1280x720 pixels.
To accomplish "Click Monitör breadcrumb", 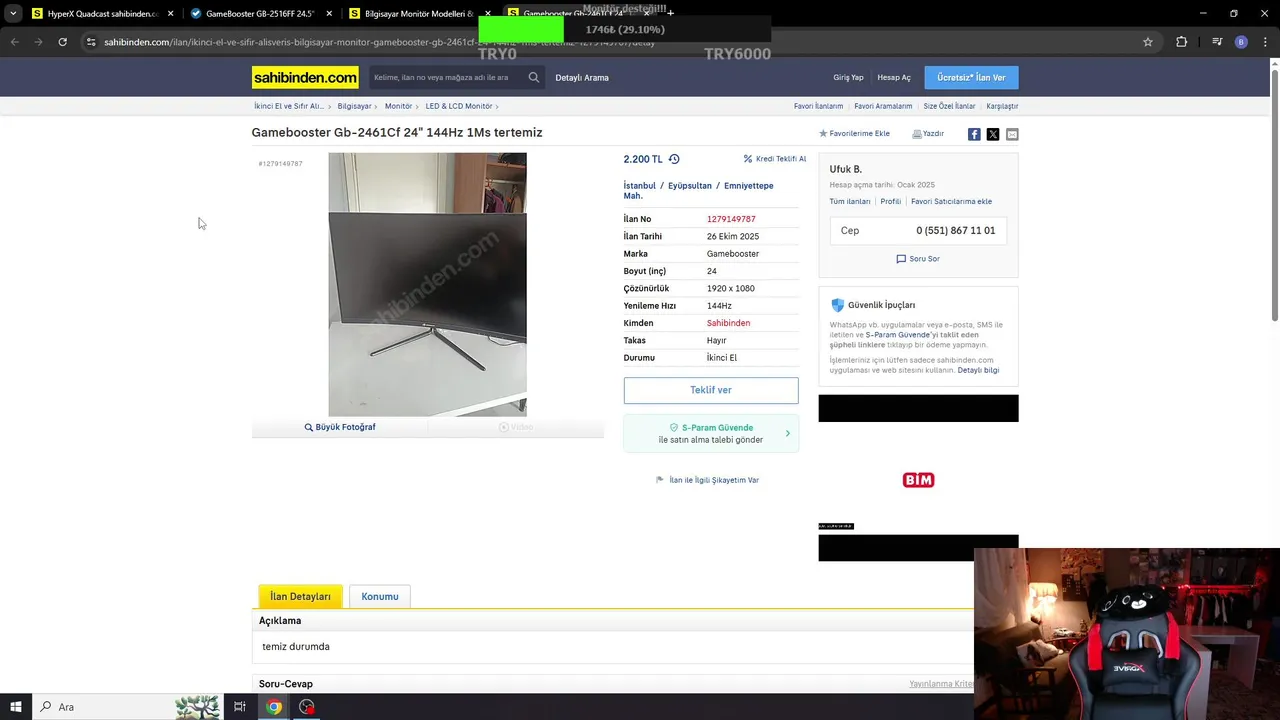I will click(x=398, y=106).
